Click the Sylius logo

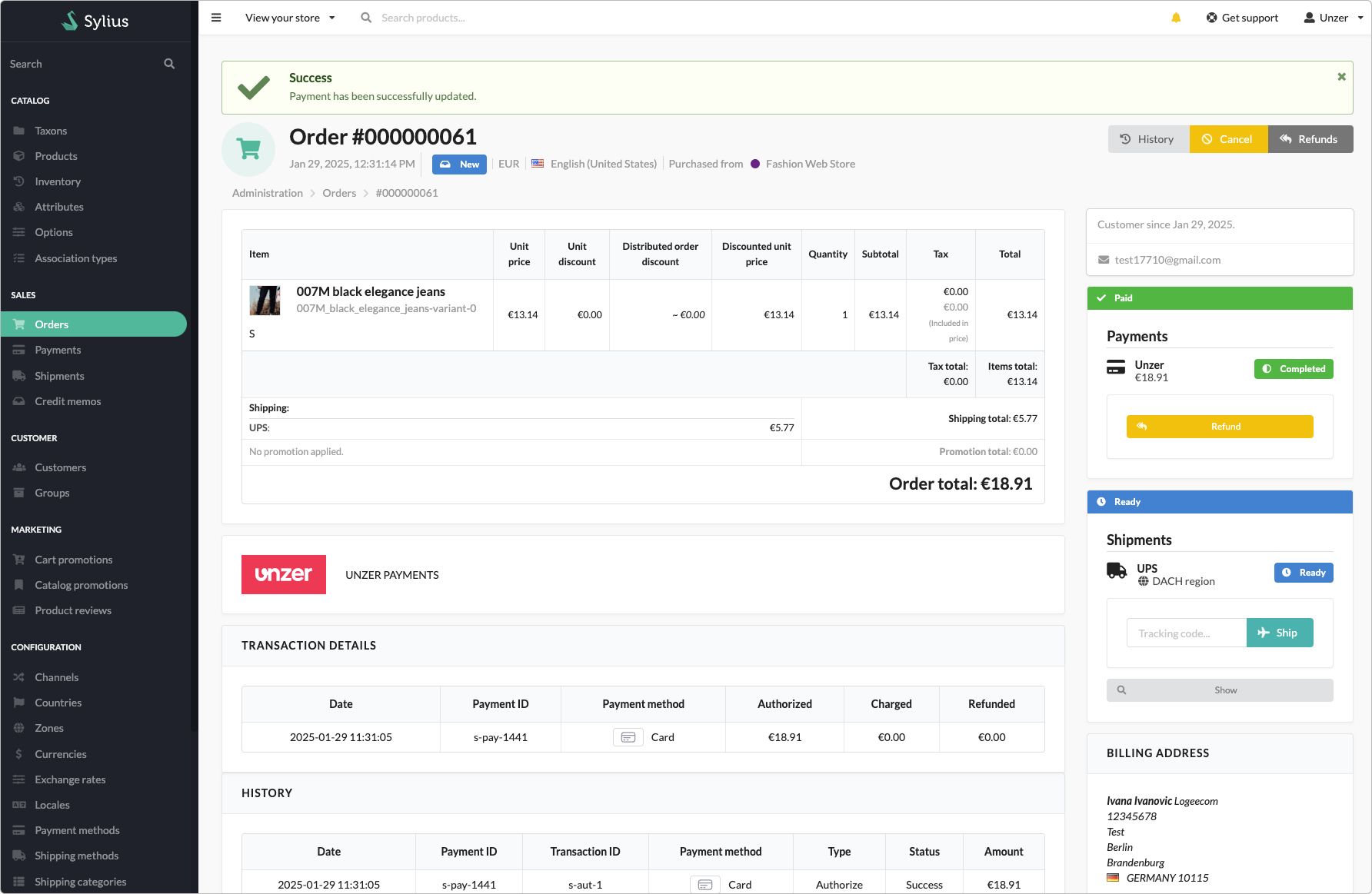[x=95, y=21]
